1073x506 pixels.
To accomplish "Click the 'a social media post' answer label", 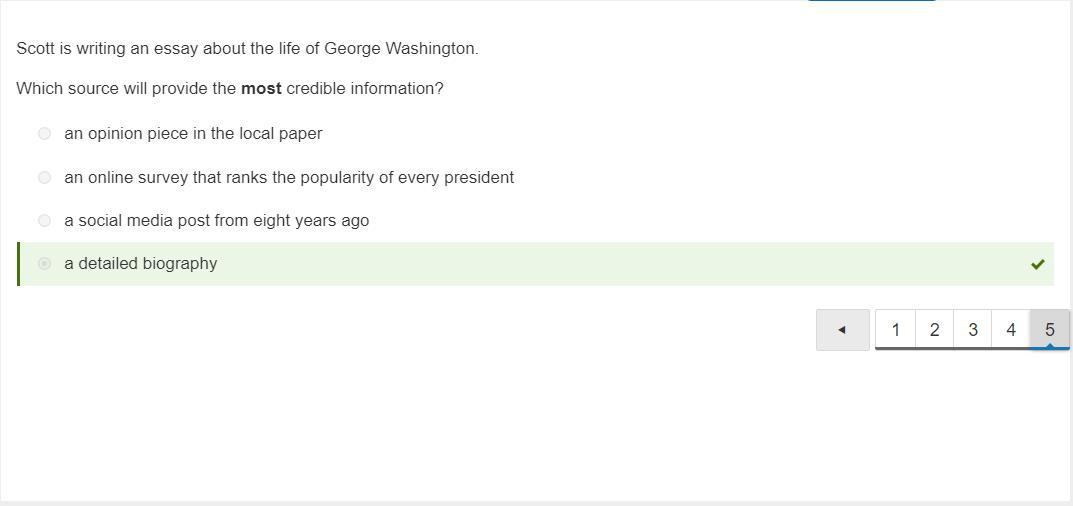I will coord(216,220).
